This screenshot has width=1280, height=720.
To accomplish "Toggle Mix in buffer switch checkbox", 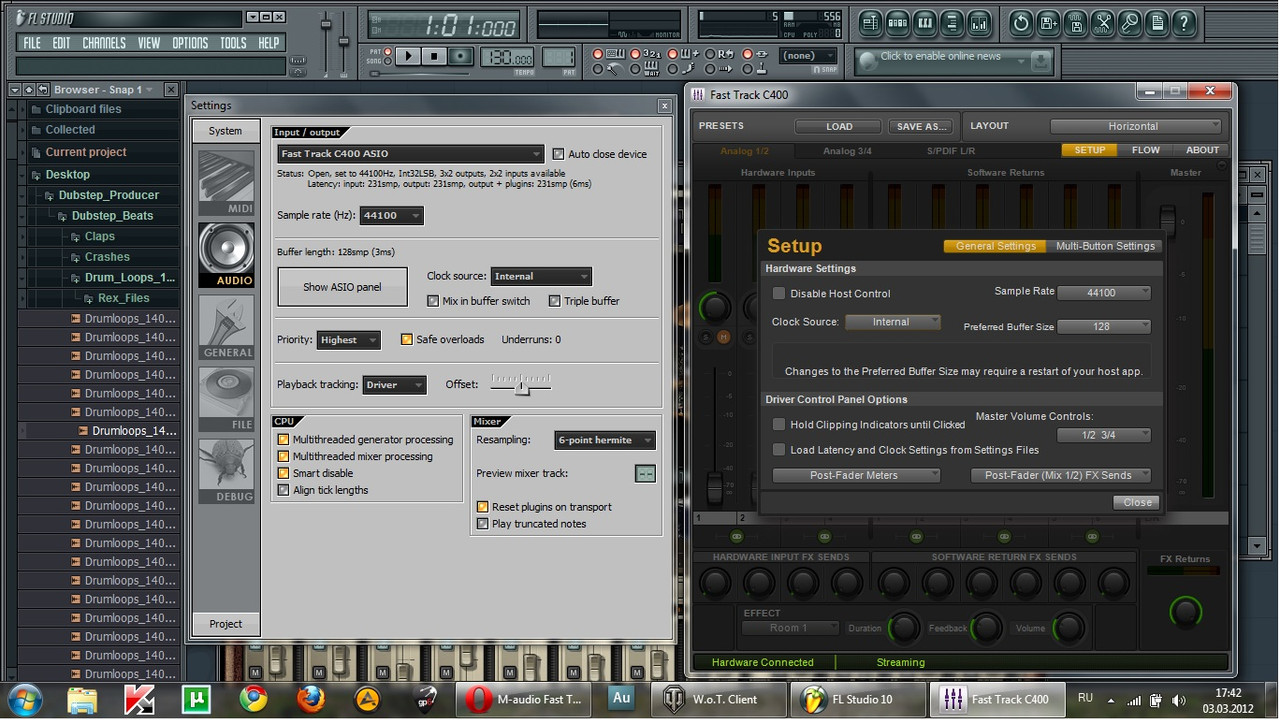I will click(433, 301).
